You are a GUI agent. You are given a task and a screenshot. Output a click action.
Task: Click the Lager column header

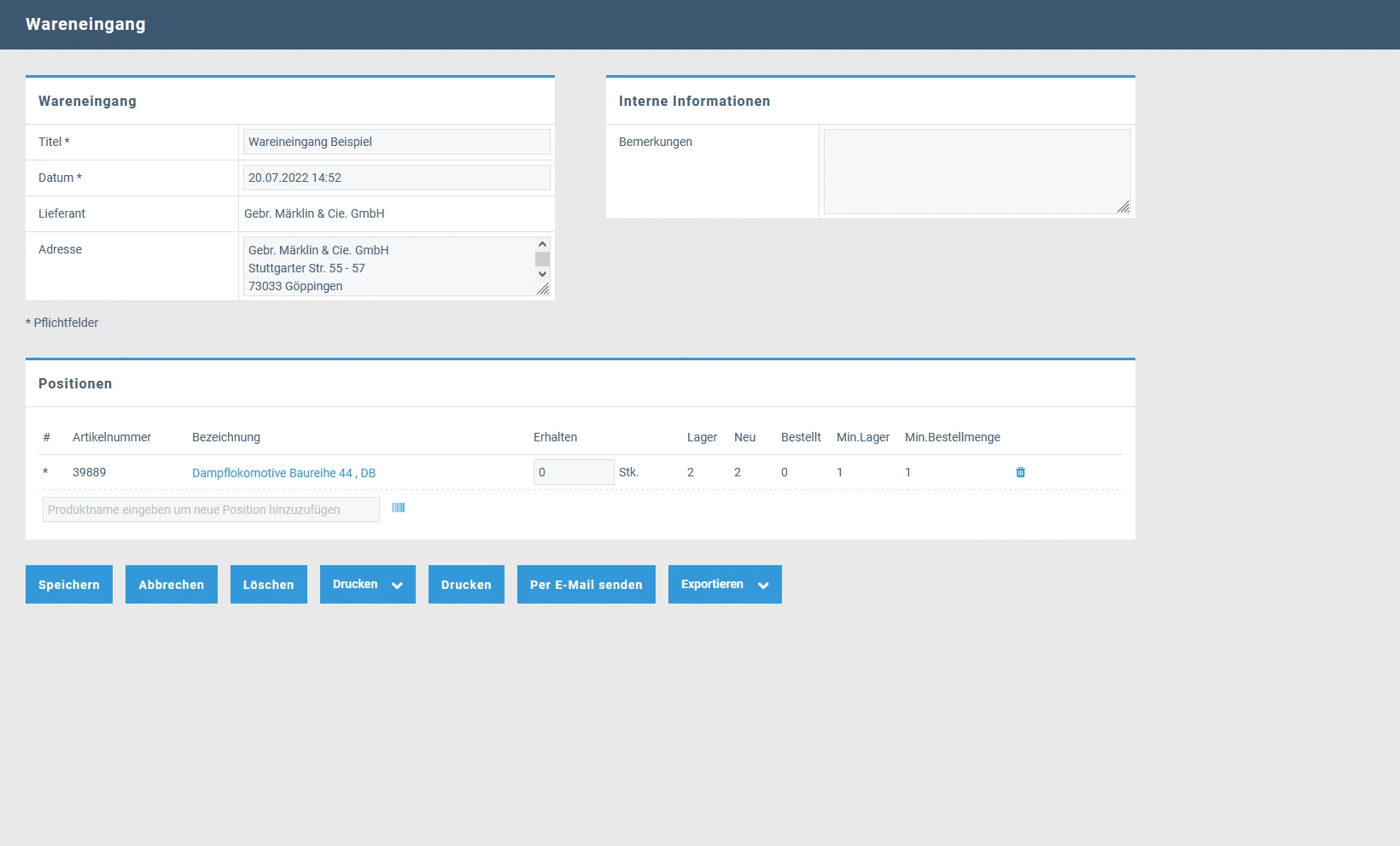(703, 437)
